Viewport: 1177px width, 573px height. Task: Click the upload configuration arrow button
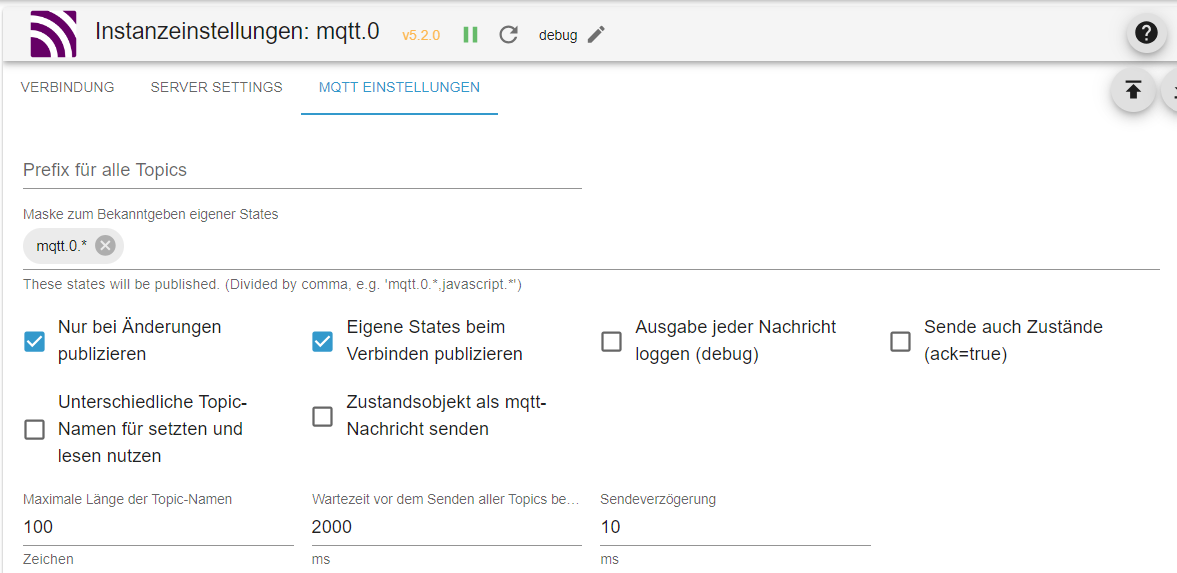coord(1133,91)
